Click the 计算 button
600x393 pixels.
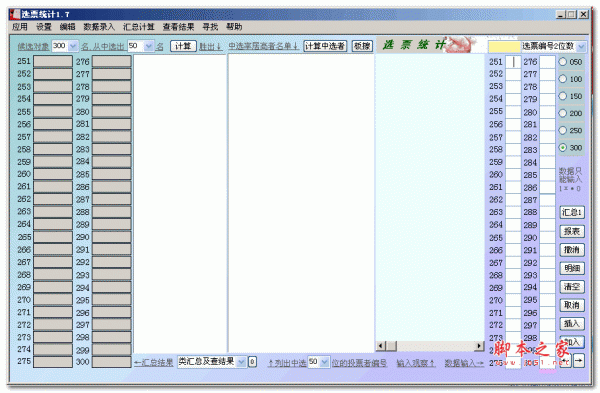[x=183, y=46]
